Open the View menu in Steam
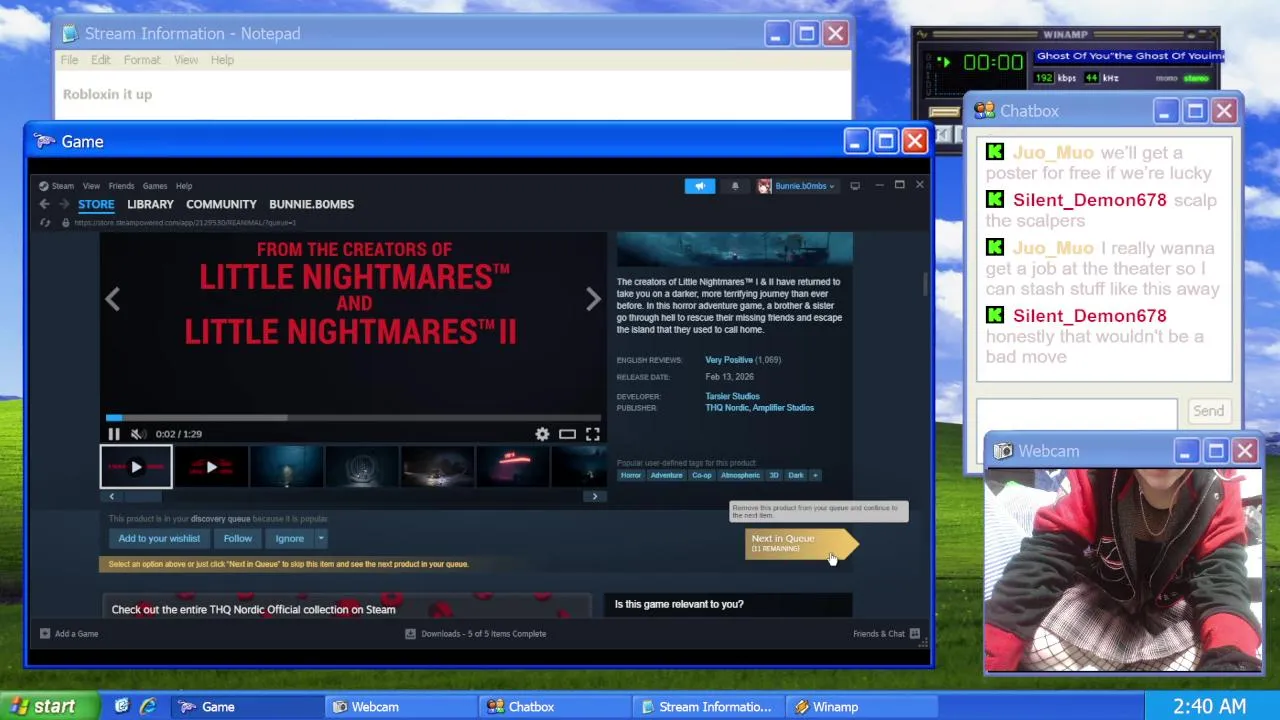This screenshot has width=1280, height=720. click(x=91, y=186)
